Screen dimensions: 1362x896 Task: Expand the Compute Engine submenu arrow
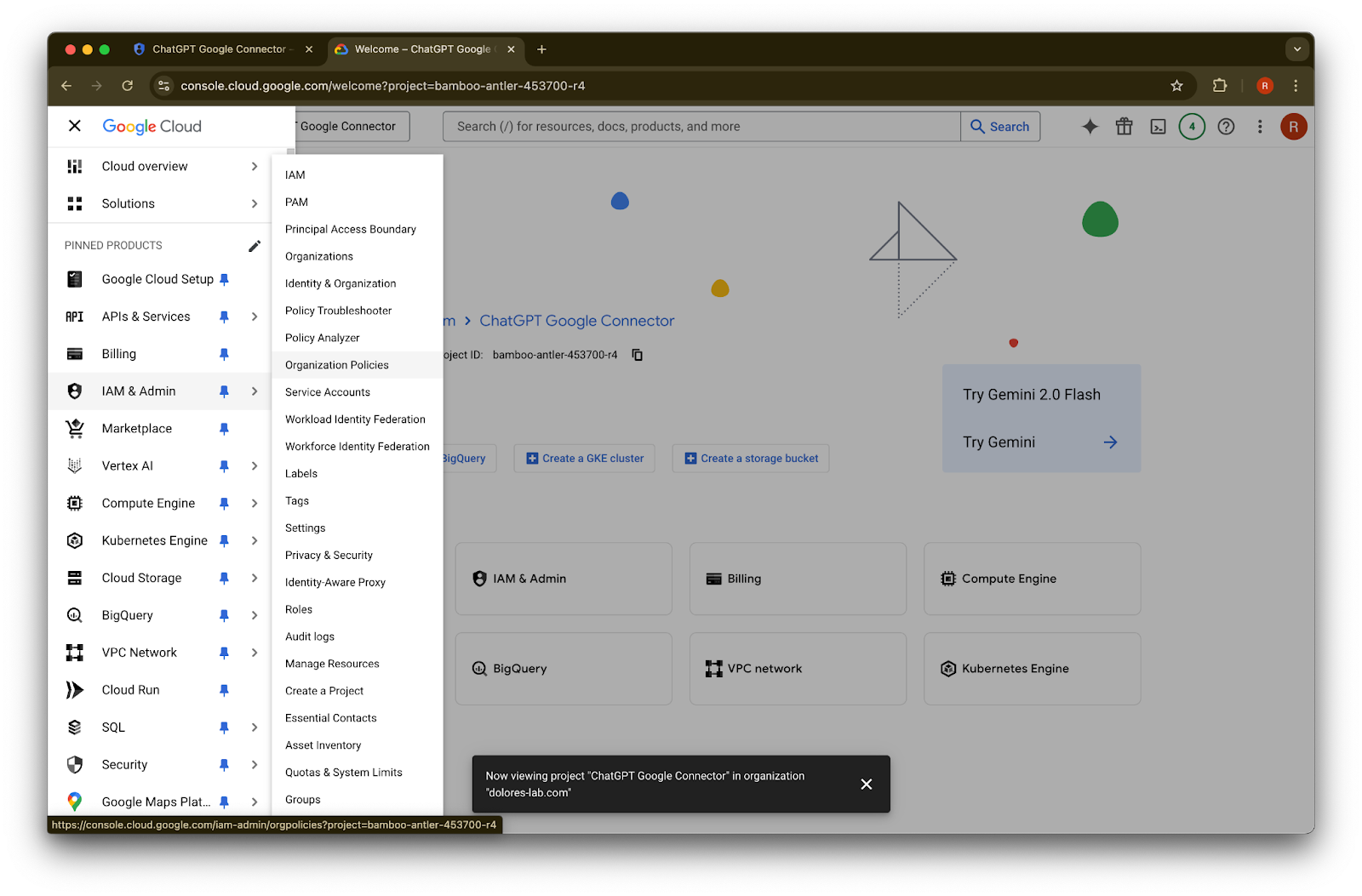pos(254,504)
